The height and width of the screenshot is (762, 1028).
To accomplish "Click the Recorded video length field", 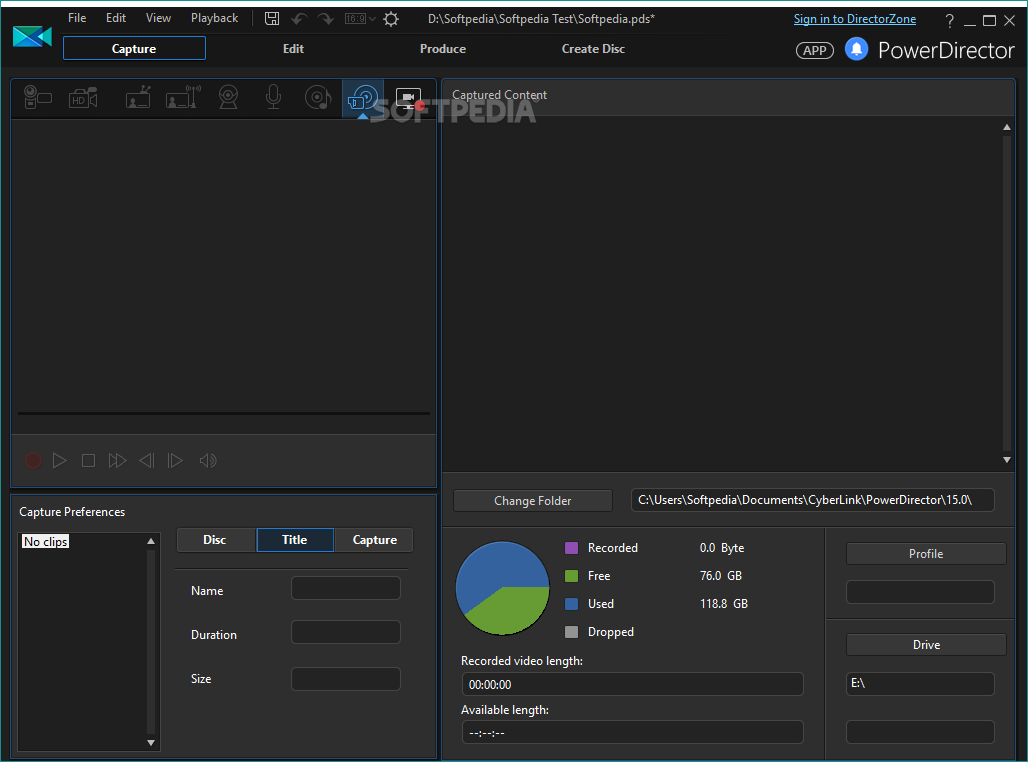I will point(633,684).
